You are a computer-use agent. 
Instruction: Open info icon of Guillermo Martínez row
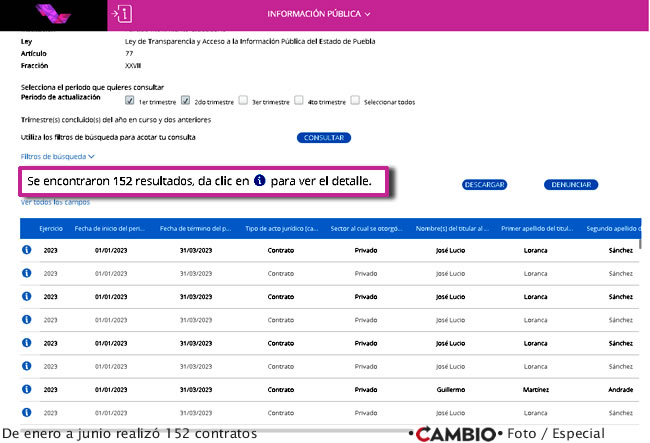pyautogui.click(x=27, y=389)
